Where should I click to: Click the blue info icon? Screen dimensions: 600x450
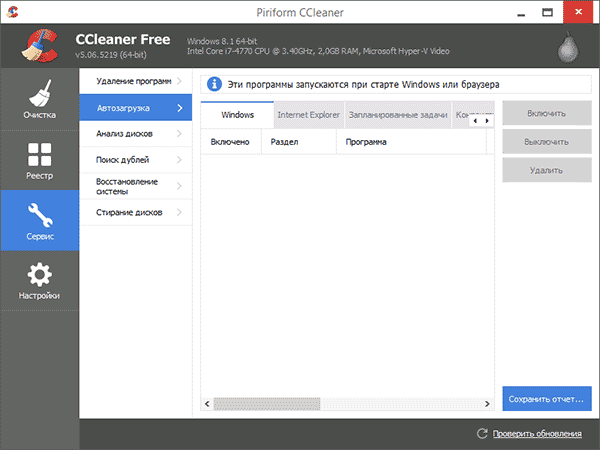click(x=214, y=84)
